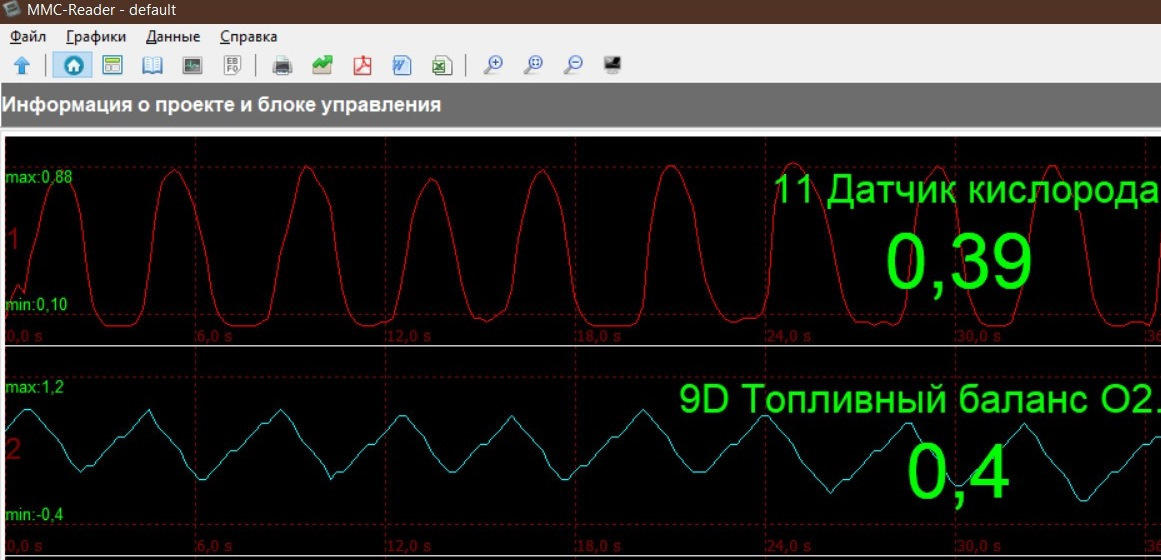
Task: Click the black monitor screen icon
Action: [612, 65]
